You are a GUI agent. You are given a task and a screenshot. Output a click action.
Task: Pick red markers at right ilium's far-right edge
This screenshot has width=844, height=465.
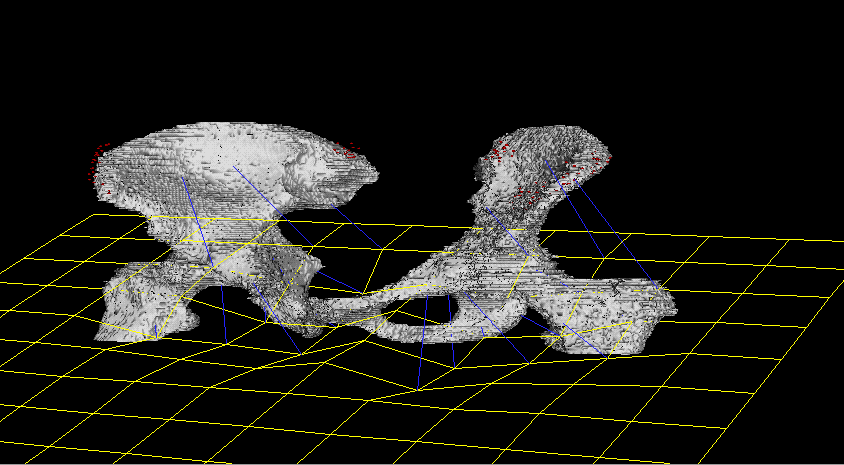598,157
